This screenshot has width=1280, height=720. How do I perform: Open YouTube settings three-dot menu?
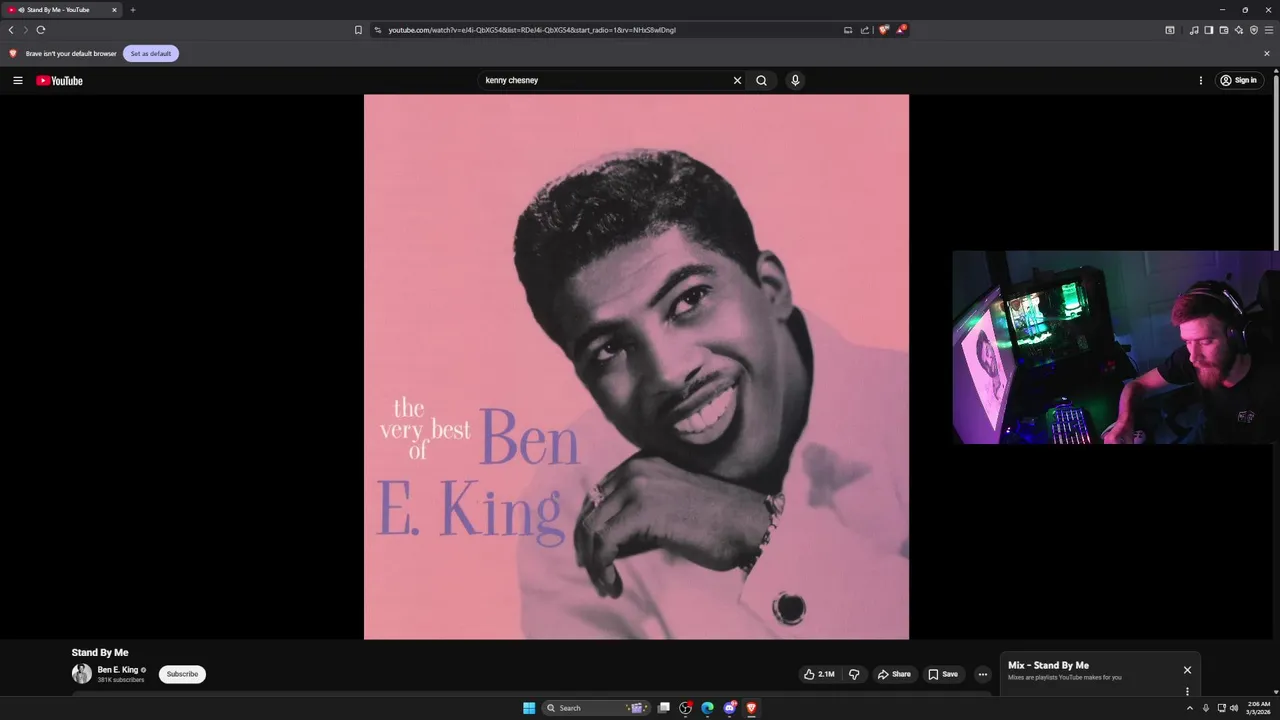(1201, 80)
